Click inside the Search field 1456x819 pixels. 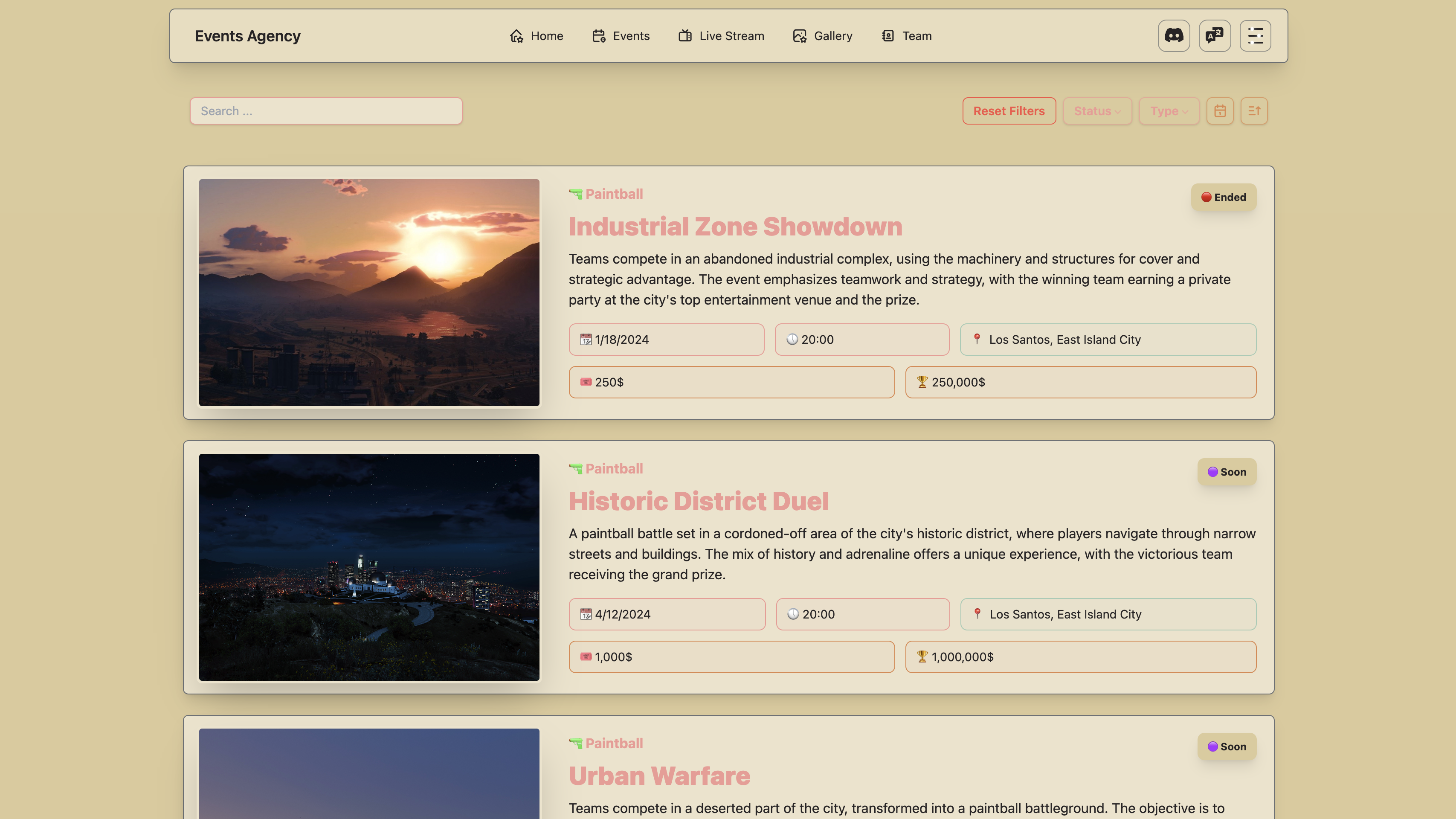325,111
